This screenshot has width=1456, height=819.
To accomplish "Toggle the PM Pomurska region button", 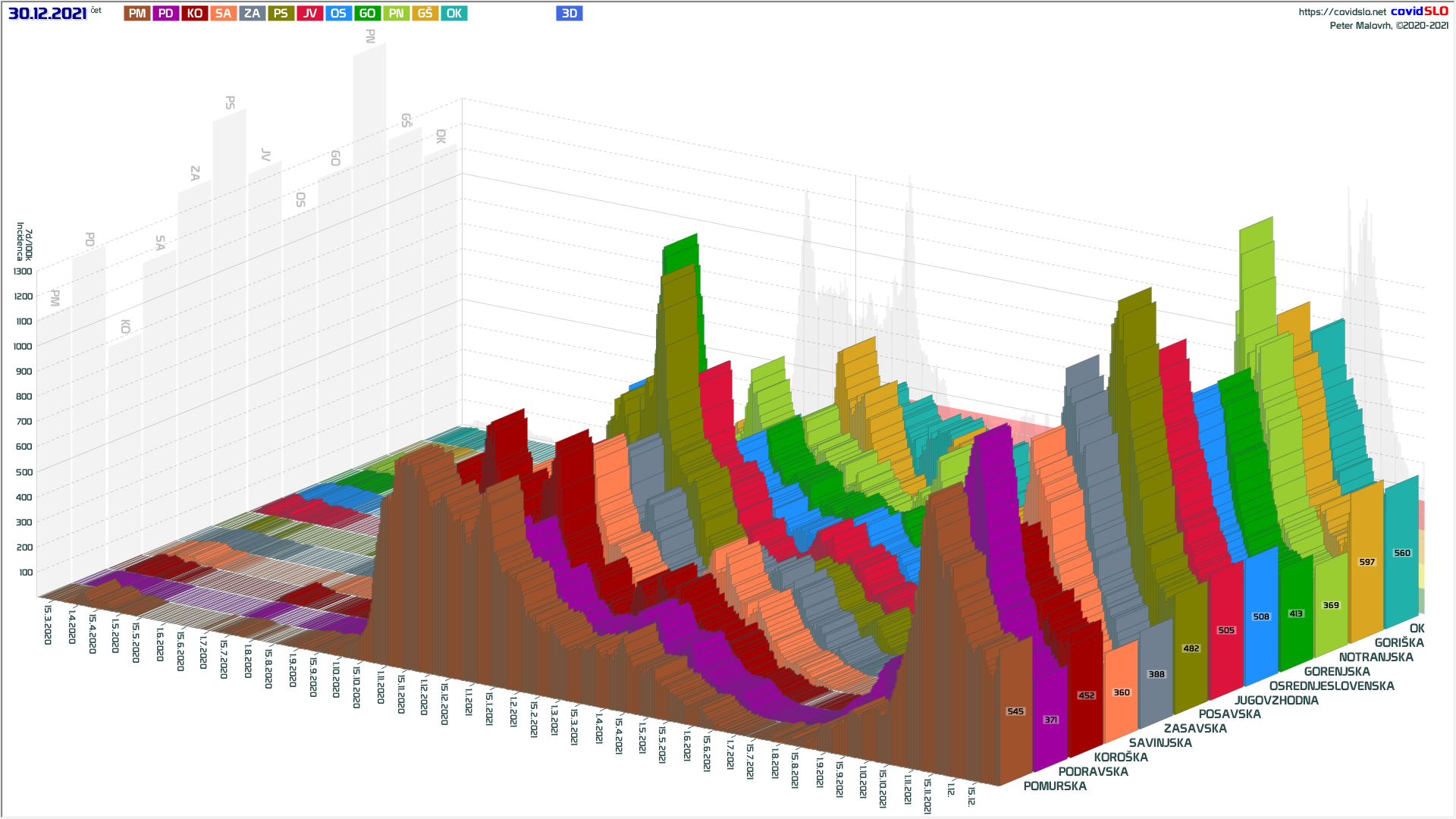I will point(137,14).
